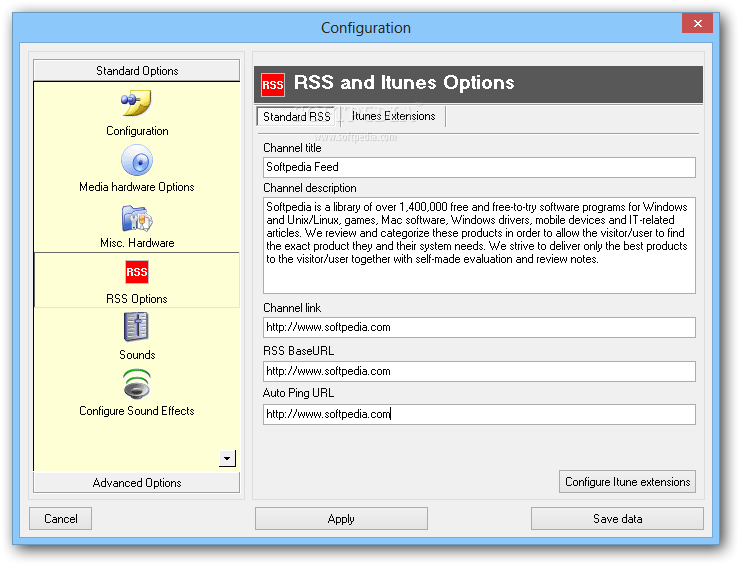Focus the RSS BaseURL input field
This screenshot has height=565, width=740.
(x=479, y=371)
